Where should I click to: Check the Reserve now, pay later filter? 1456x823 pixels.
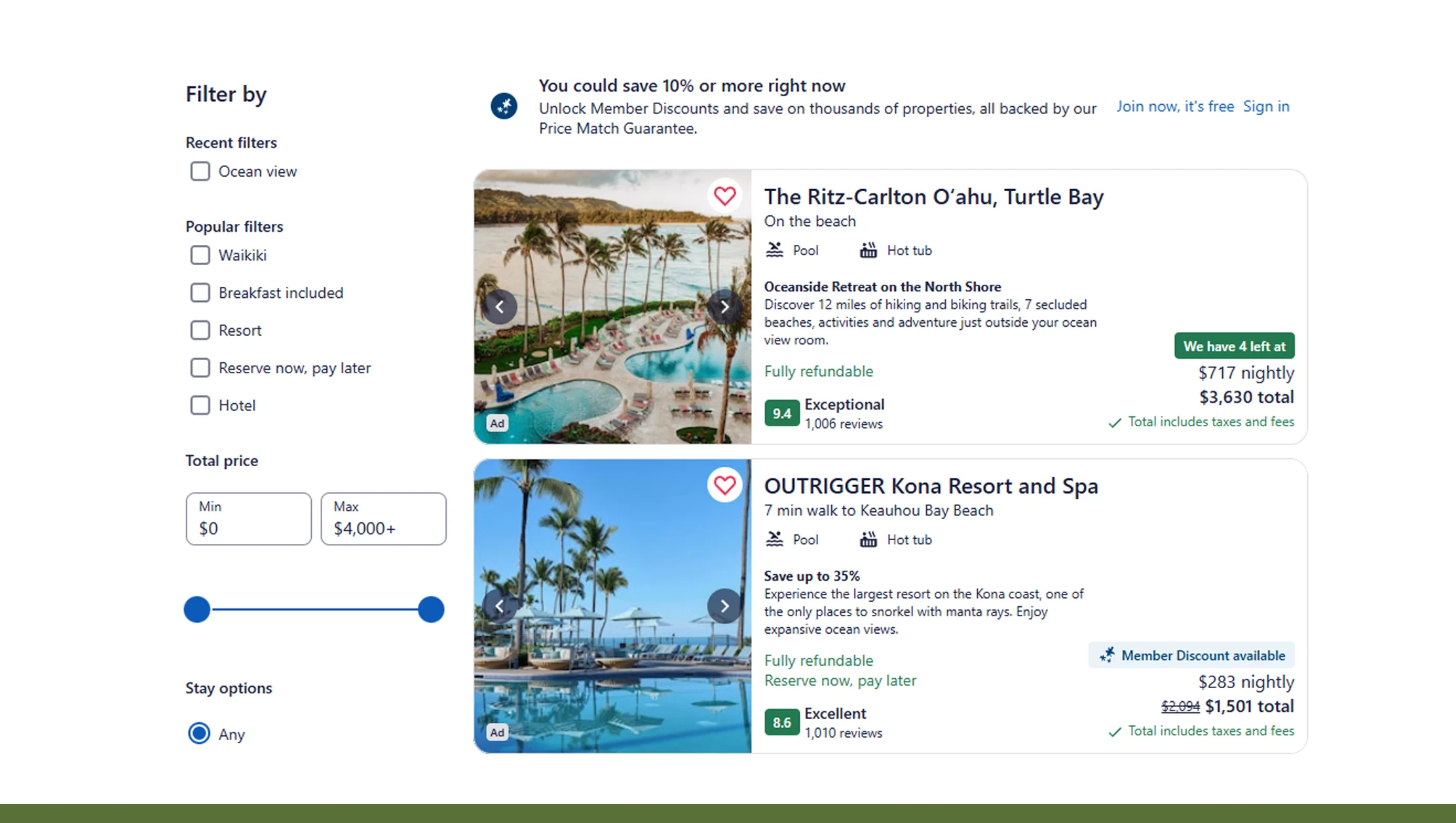tap(200, 368)
